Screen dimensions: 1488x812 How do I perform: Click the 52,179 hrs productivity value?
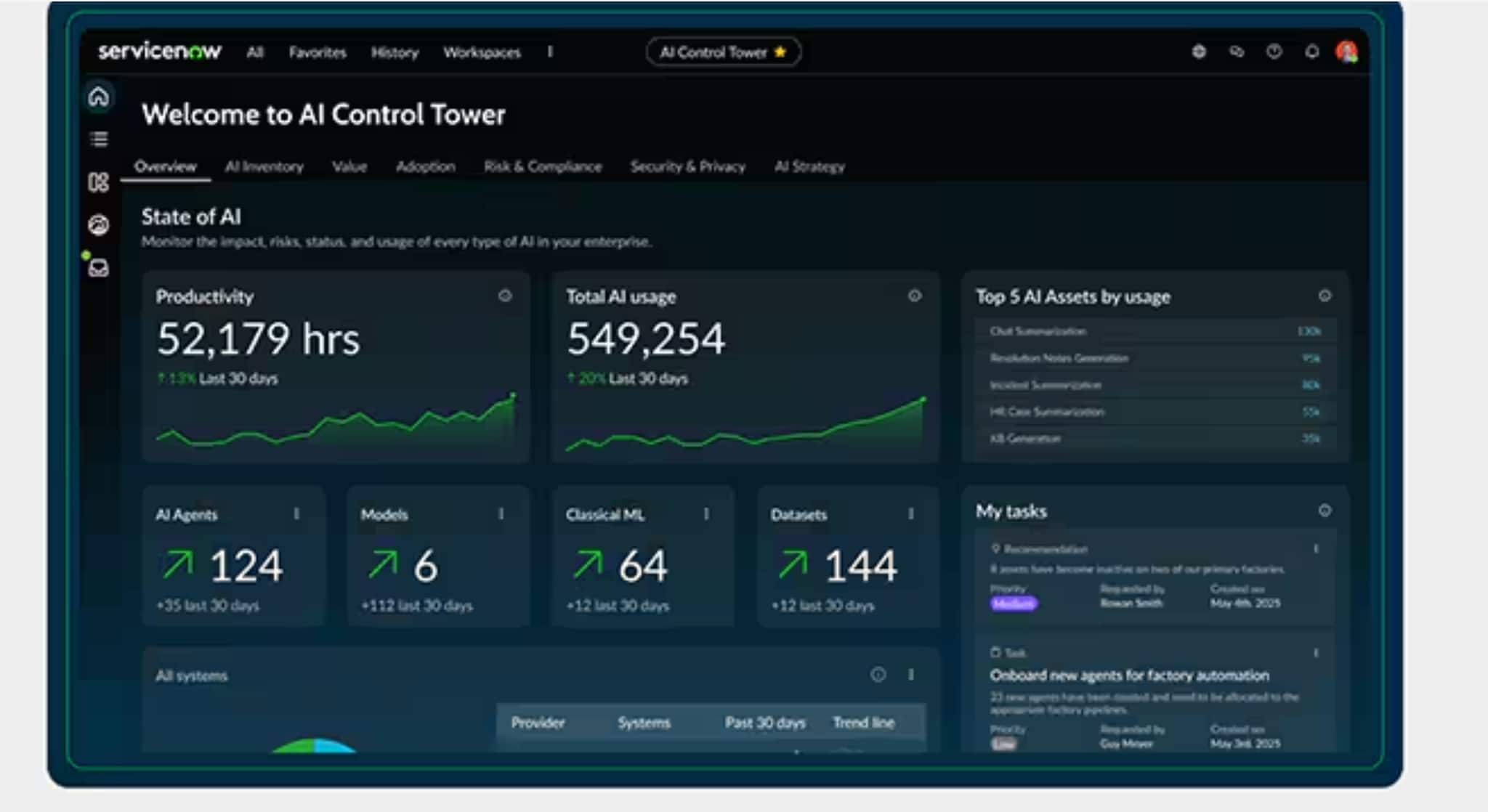(258, 338)
